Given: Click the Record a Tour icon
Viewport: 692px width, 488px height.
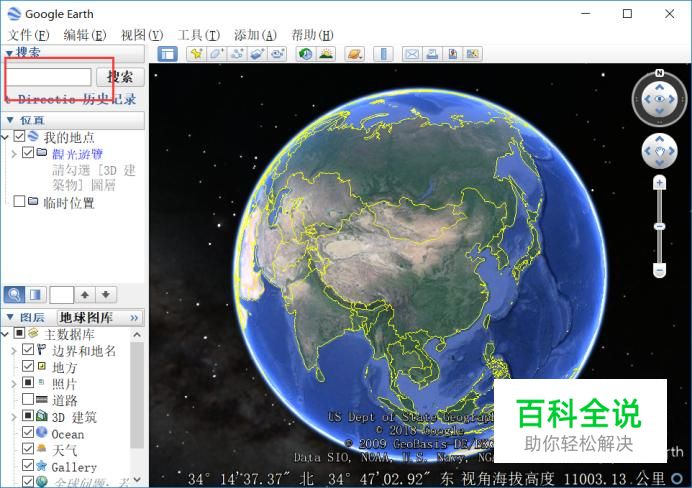Looking at the screenshot, I should pos(277,54).
